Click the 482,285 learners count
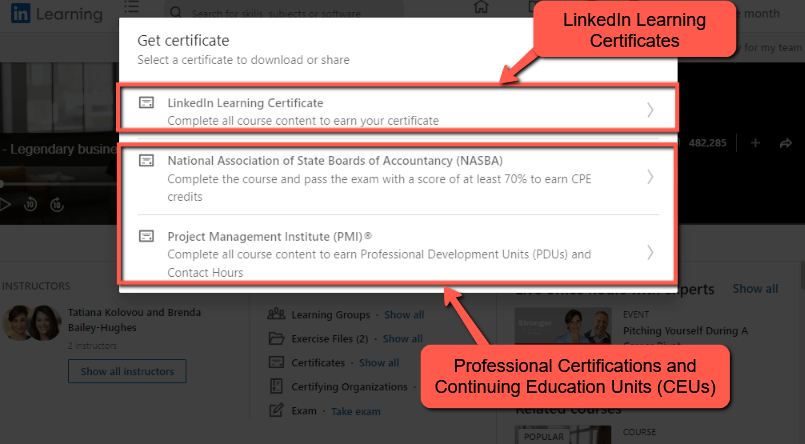The image size is (805, 444). (707, 143)
